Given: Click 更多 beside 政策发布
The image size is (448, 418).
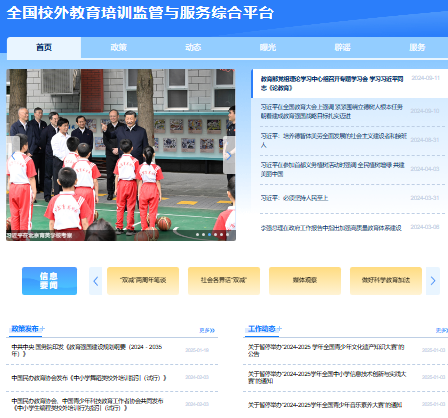Looking at the screenshot, I should tap(207, 330).
